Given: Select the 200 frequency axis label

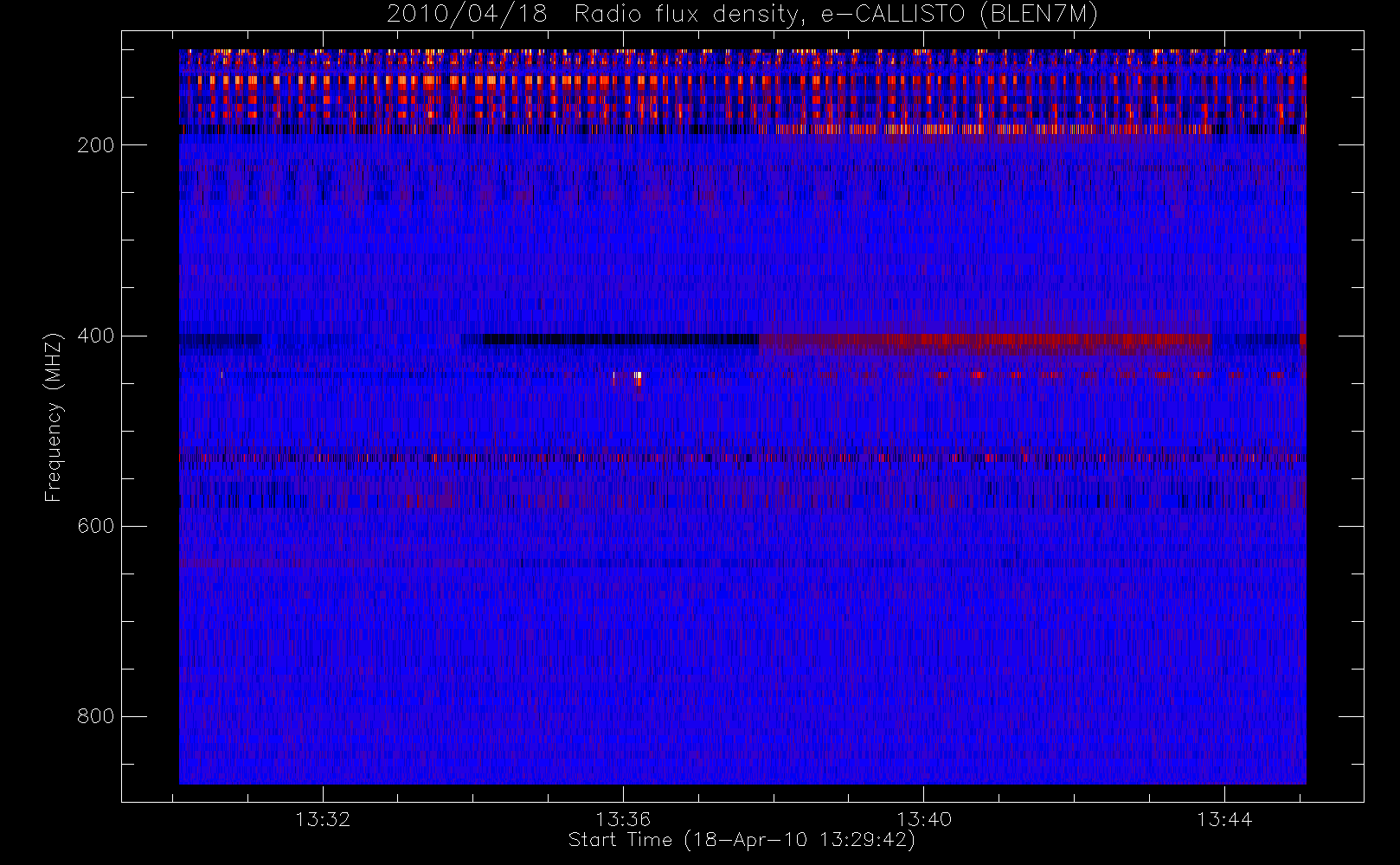Looking at the screenshot, I should (x=95, y=145).
